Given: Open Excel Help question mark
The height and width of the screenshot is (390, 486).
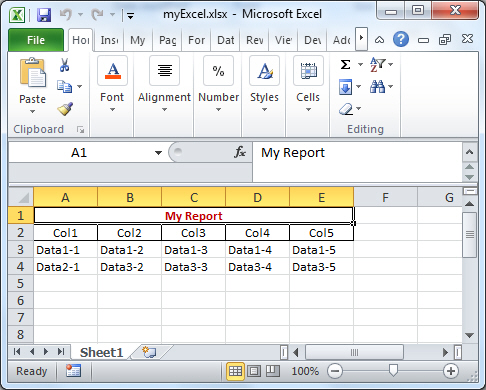Looking at the screenshot, I should [401, 39].
